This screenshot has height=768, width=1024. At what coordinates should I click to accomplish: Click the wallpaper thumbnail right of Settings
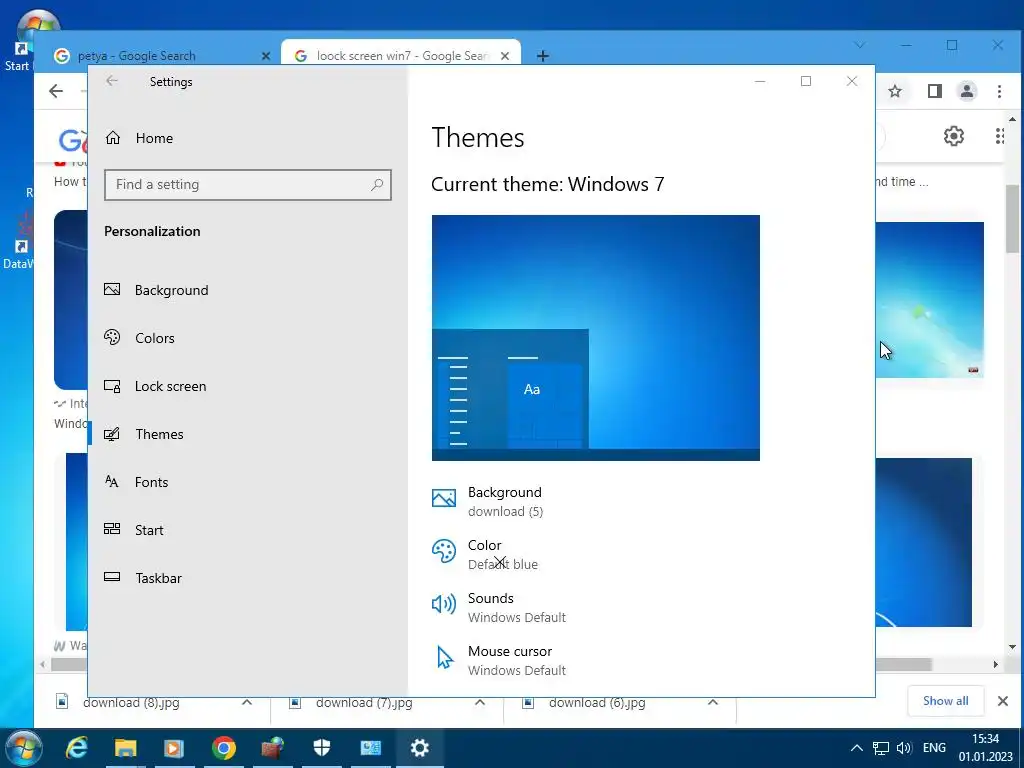coord(929,300)
